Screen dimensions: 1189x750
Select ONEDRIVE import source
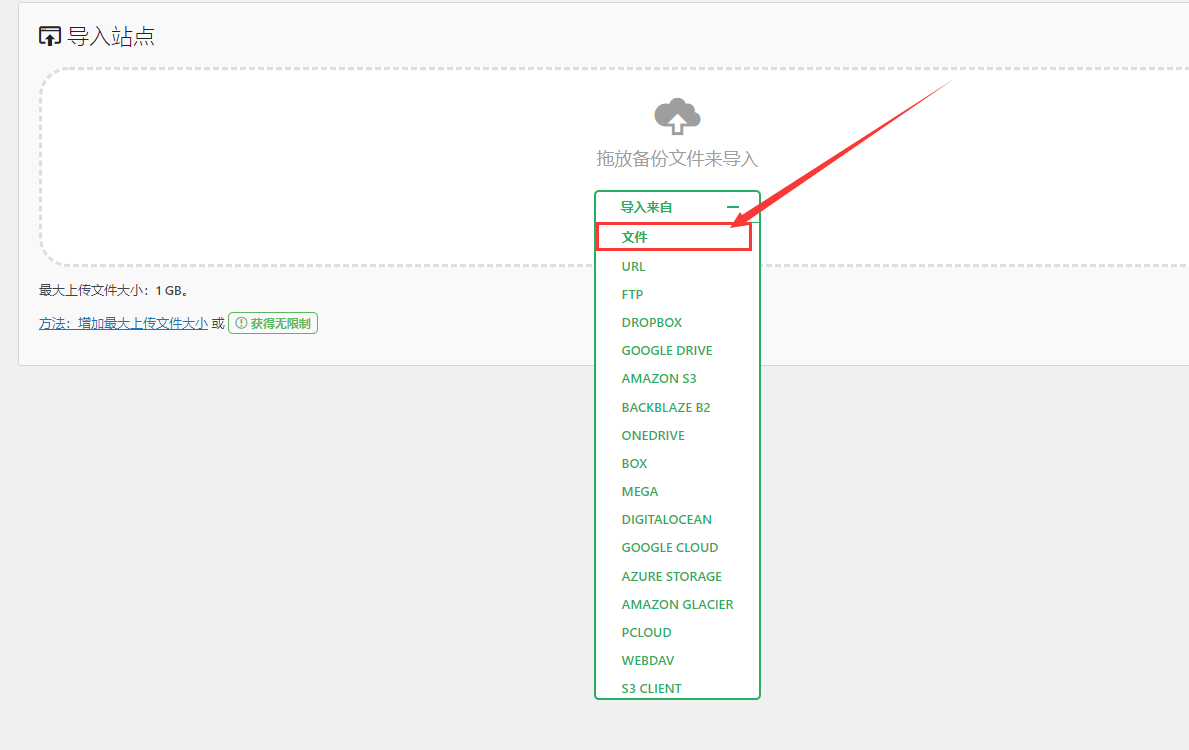point(653,435)
